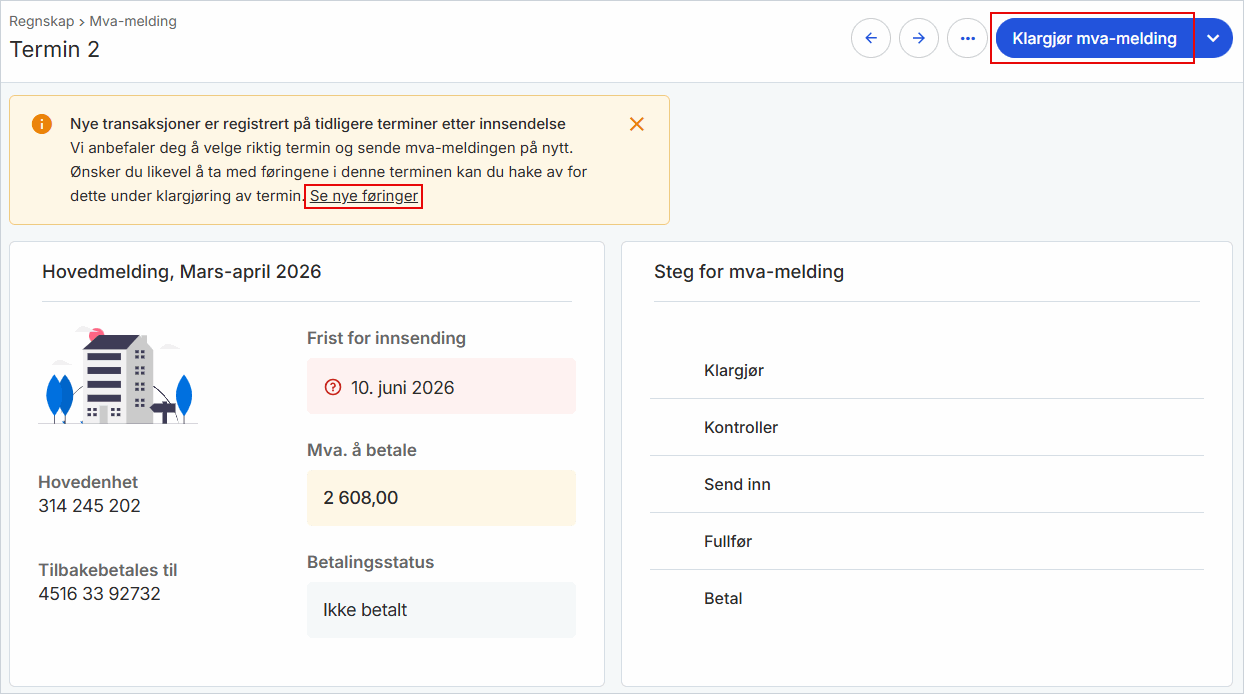Expand the dropdown arrow beside Klargjør mva-melding
Screen dimensions: 1244x694
[1214, 38]
